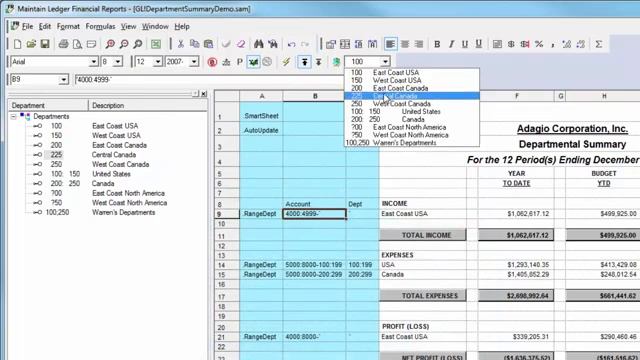
Task: Open an existing report file
Action: pos(31,44)
